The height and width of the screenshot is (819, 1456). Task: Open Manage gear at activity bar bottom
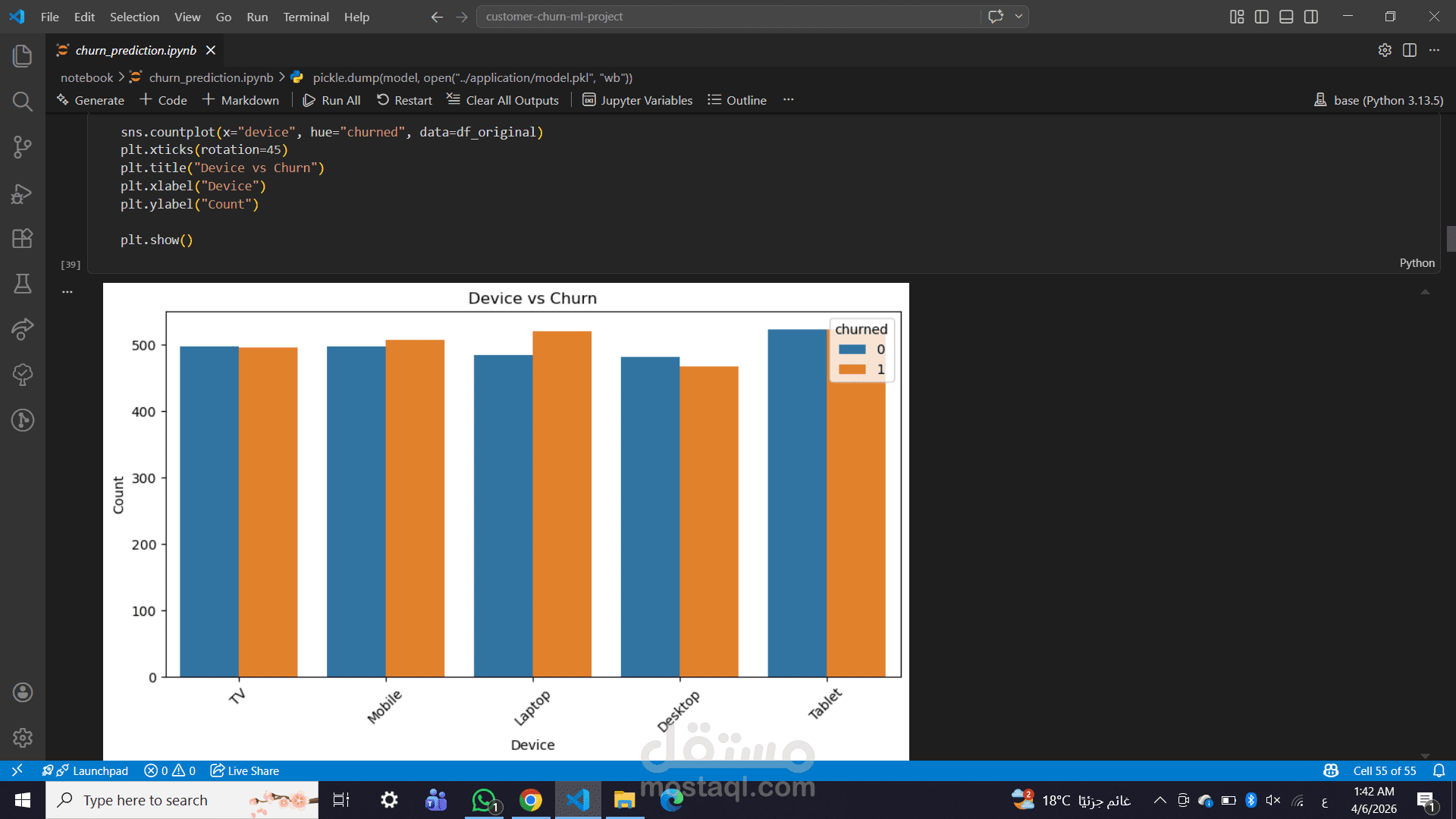pos(22,737)
